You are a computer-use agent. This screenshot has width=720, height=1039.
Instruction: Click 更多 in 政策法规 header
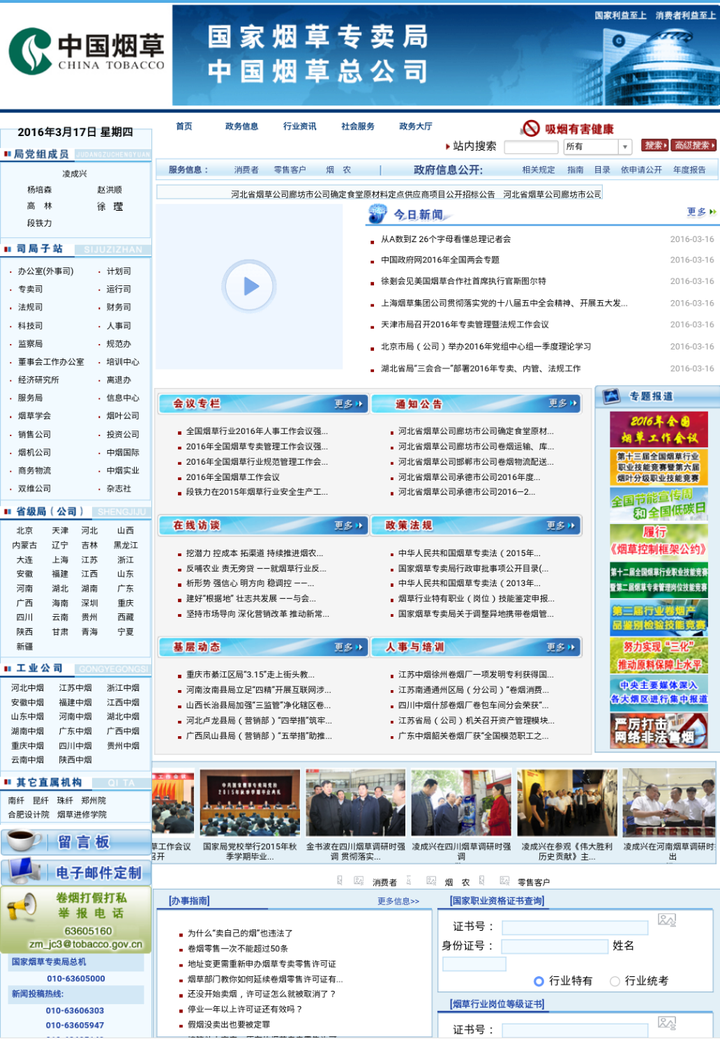[560, 525]
